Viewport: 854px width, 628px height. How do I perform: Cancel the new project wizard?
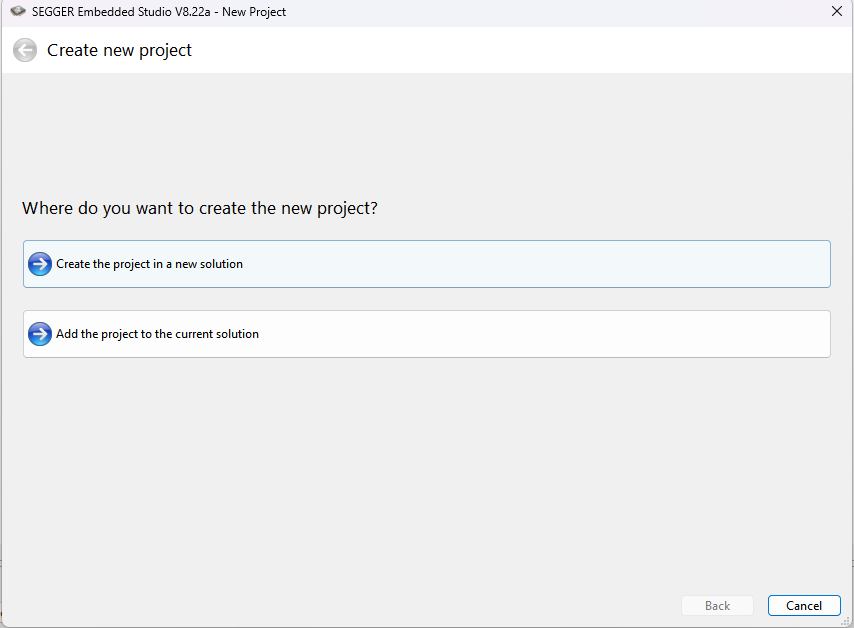pyautogui.click(x=804, y=606)
